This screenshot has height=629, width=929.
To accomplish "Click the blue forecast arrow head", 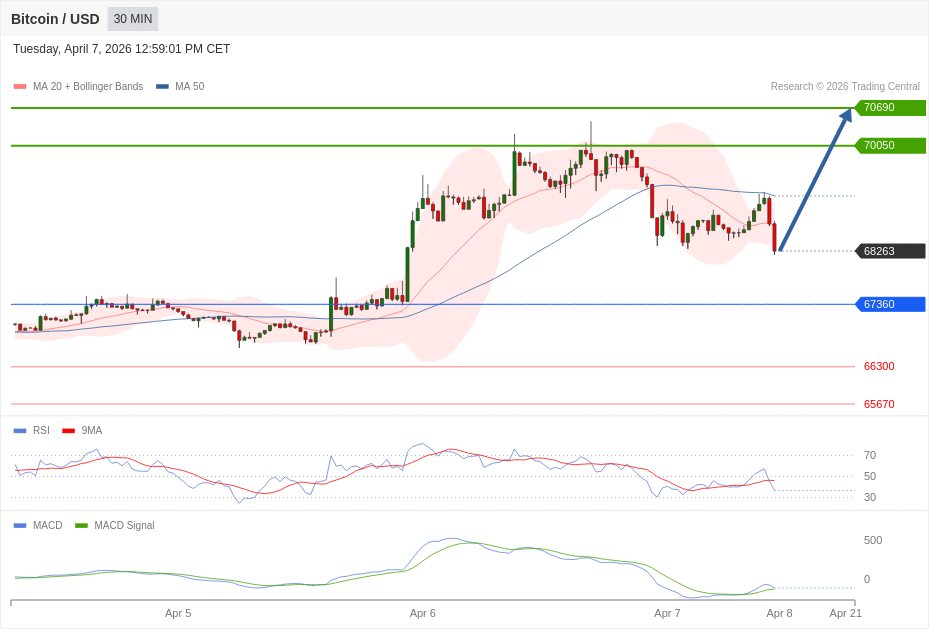I will [846, 114].
